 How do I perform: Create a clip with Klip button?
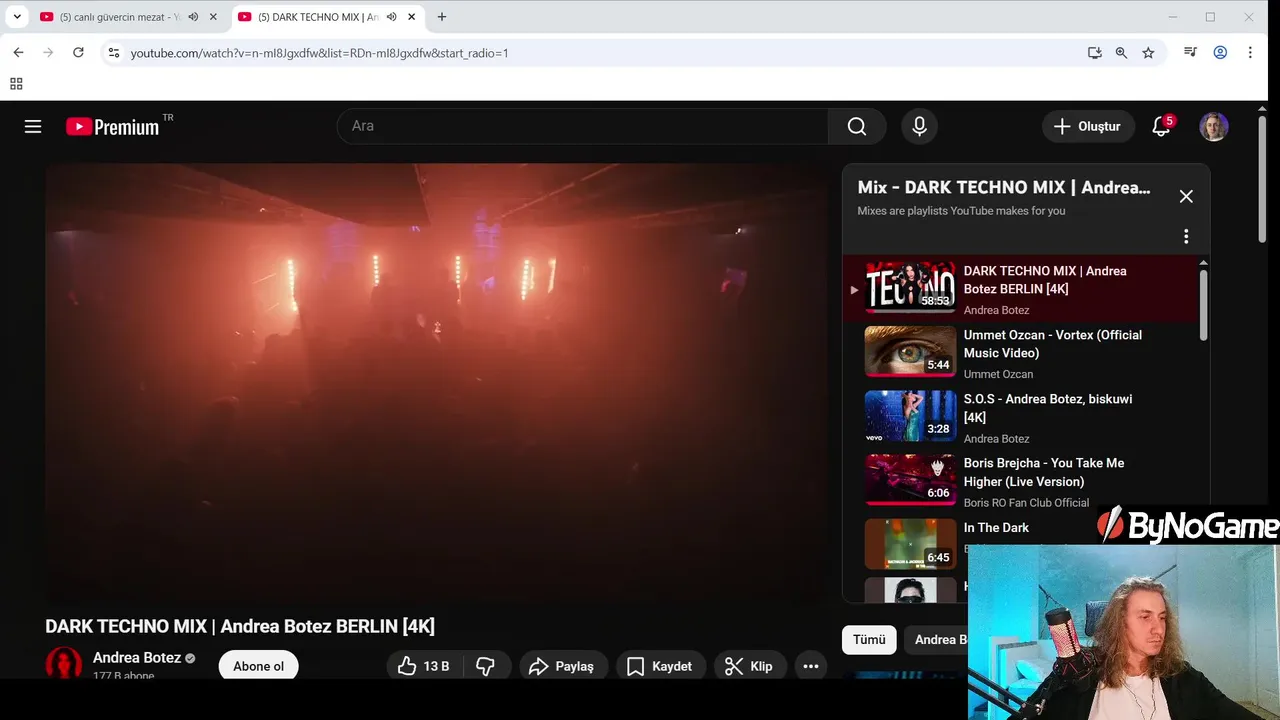pyautogui.click(x=750, y=666)
